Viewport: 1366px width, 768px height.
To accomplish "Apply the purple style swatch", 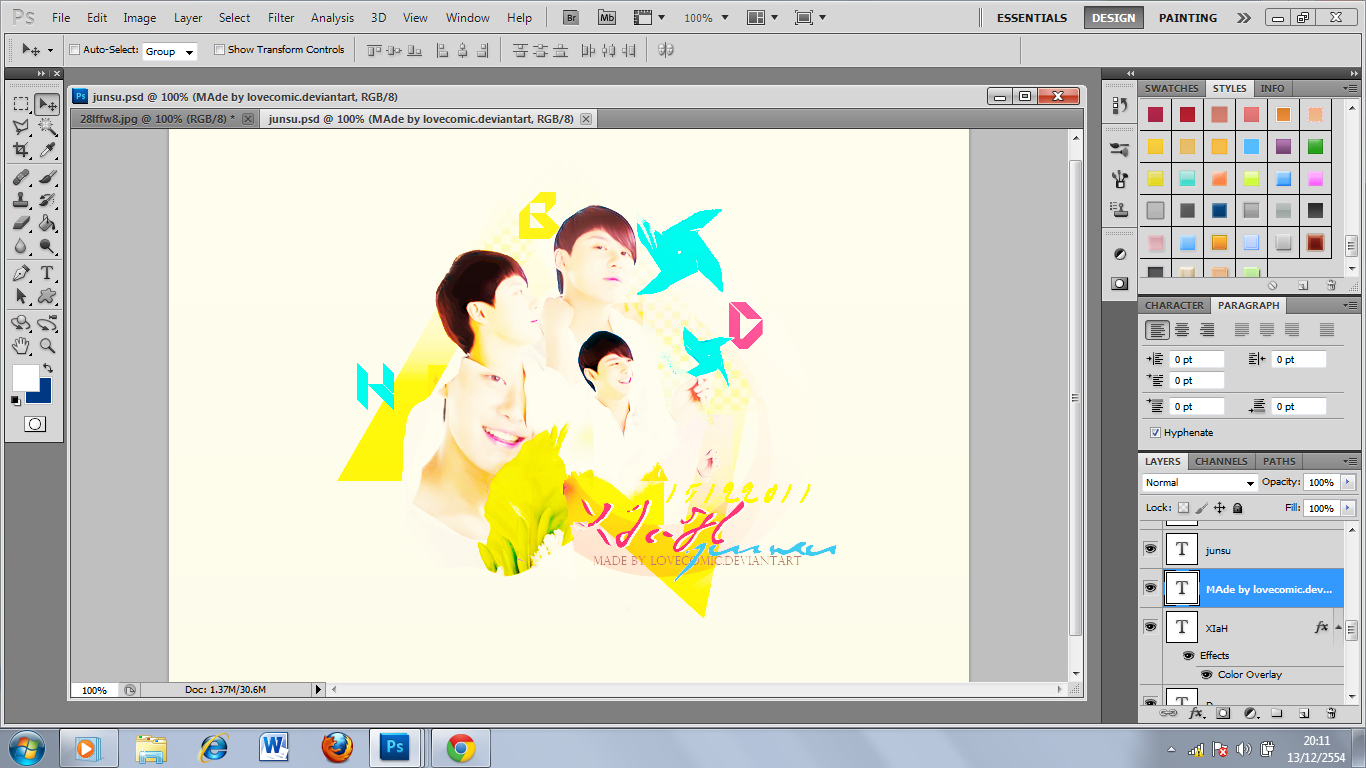I will 1283,147.
